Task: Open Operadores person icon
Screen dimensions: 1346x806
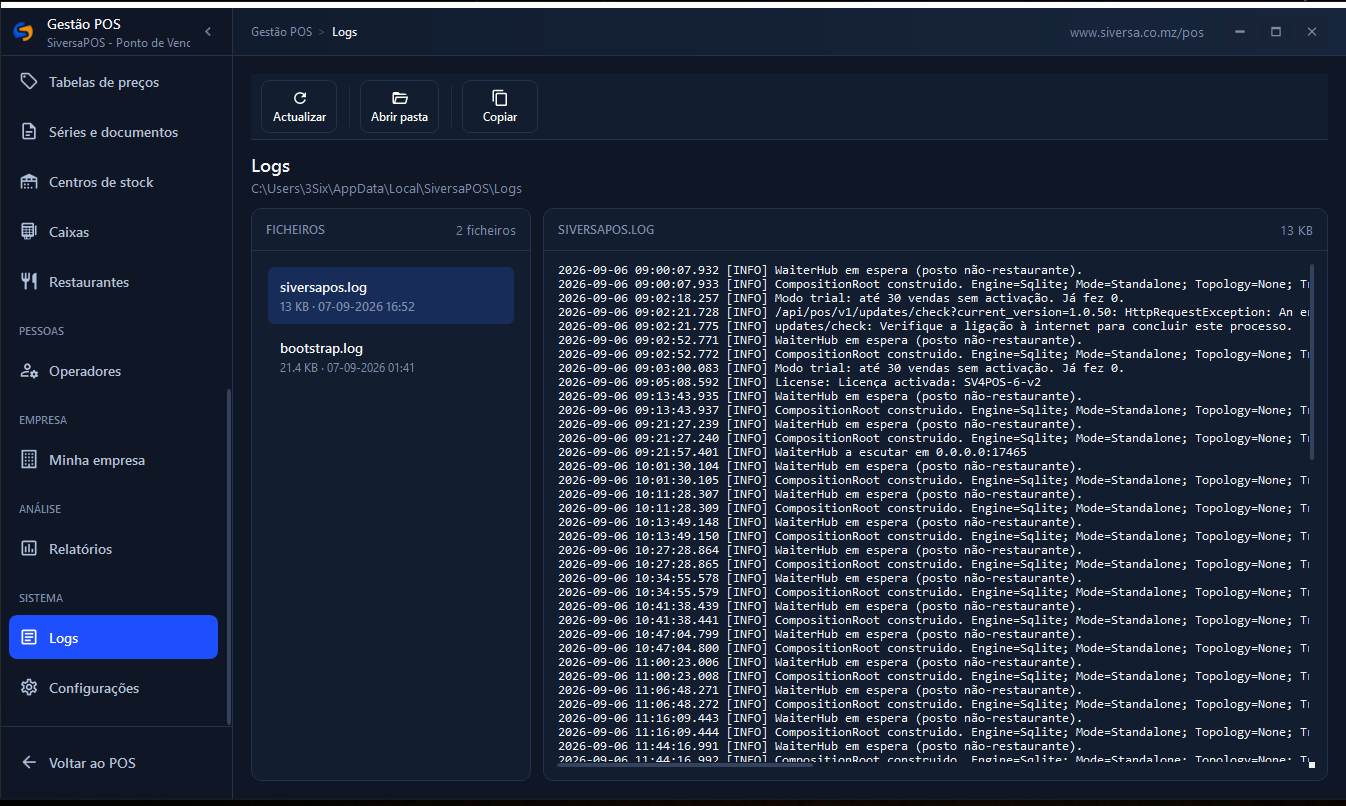Action: 29,371
